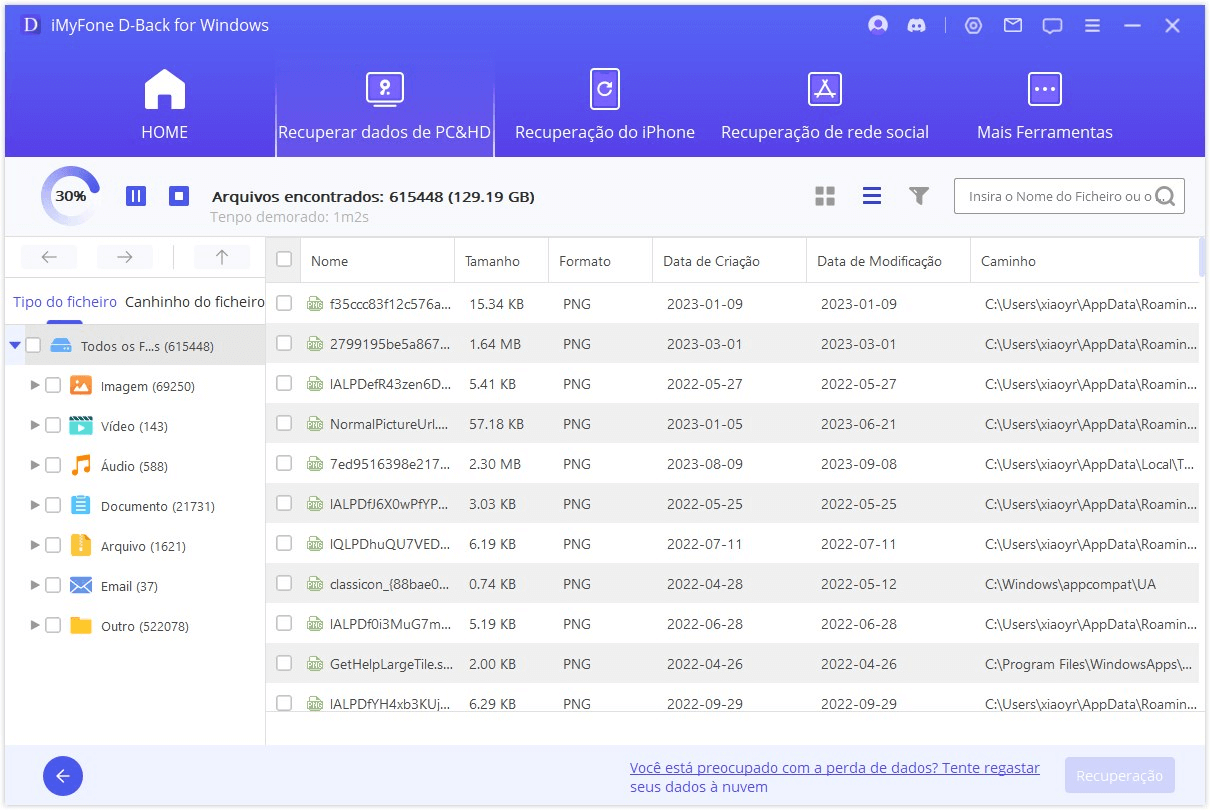The image size is (1210, 810).
Task: Check the Arquivo category checkbox
Action: coord(53,546)
